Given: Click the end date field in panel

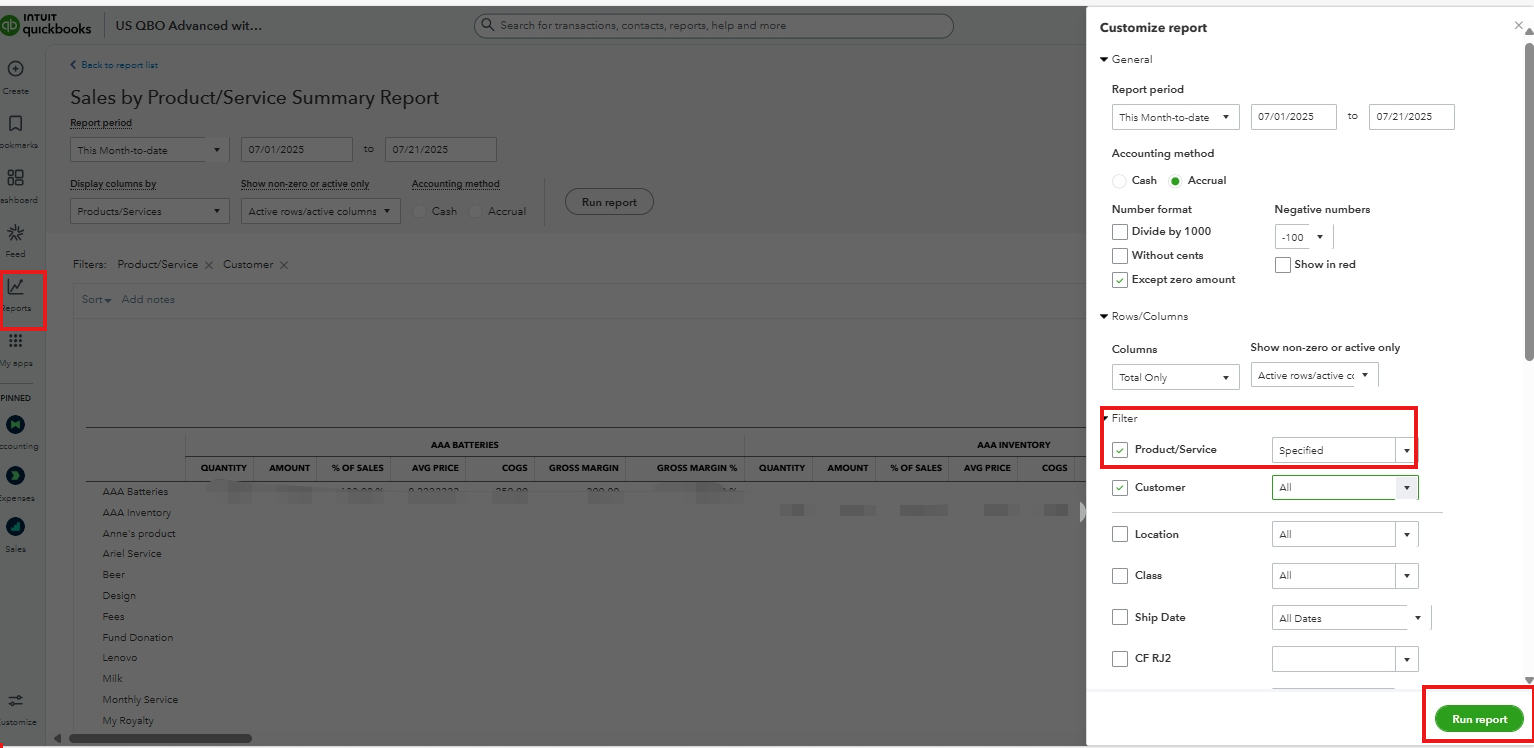Looking at the screenshot, I should (1411, 117).
